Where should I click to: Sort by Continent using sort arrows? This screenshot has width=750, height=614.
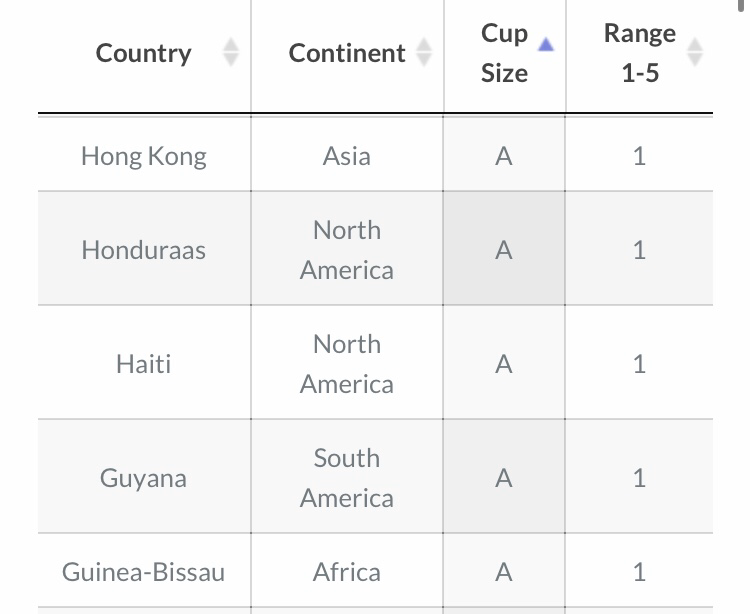424,52
